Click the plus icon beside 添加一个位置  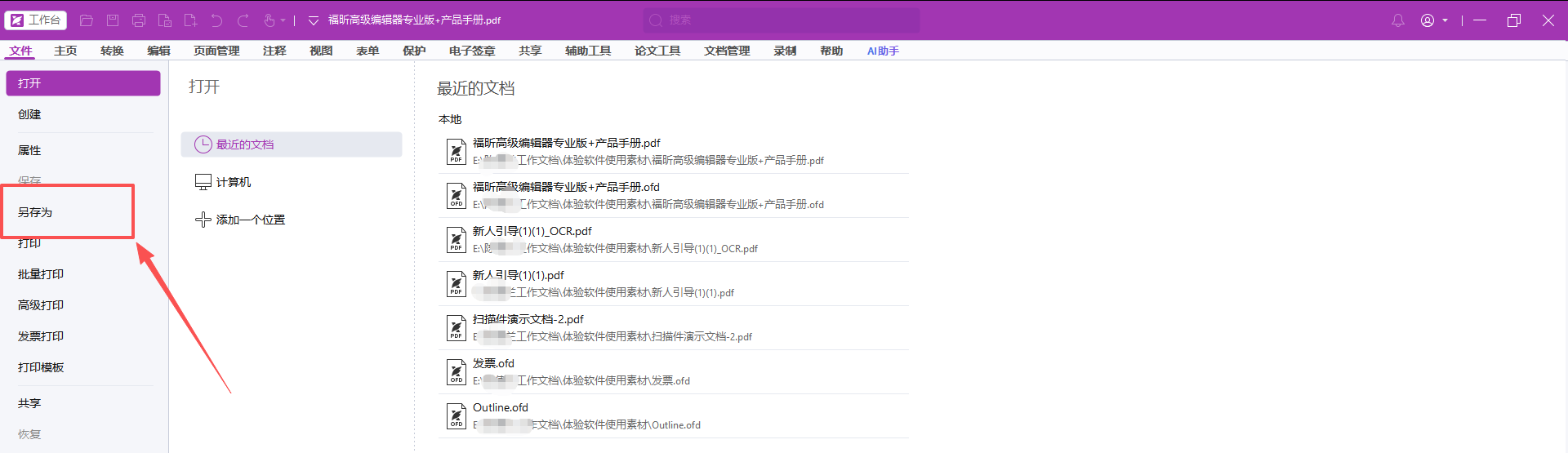(203, 220)
